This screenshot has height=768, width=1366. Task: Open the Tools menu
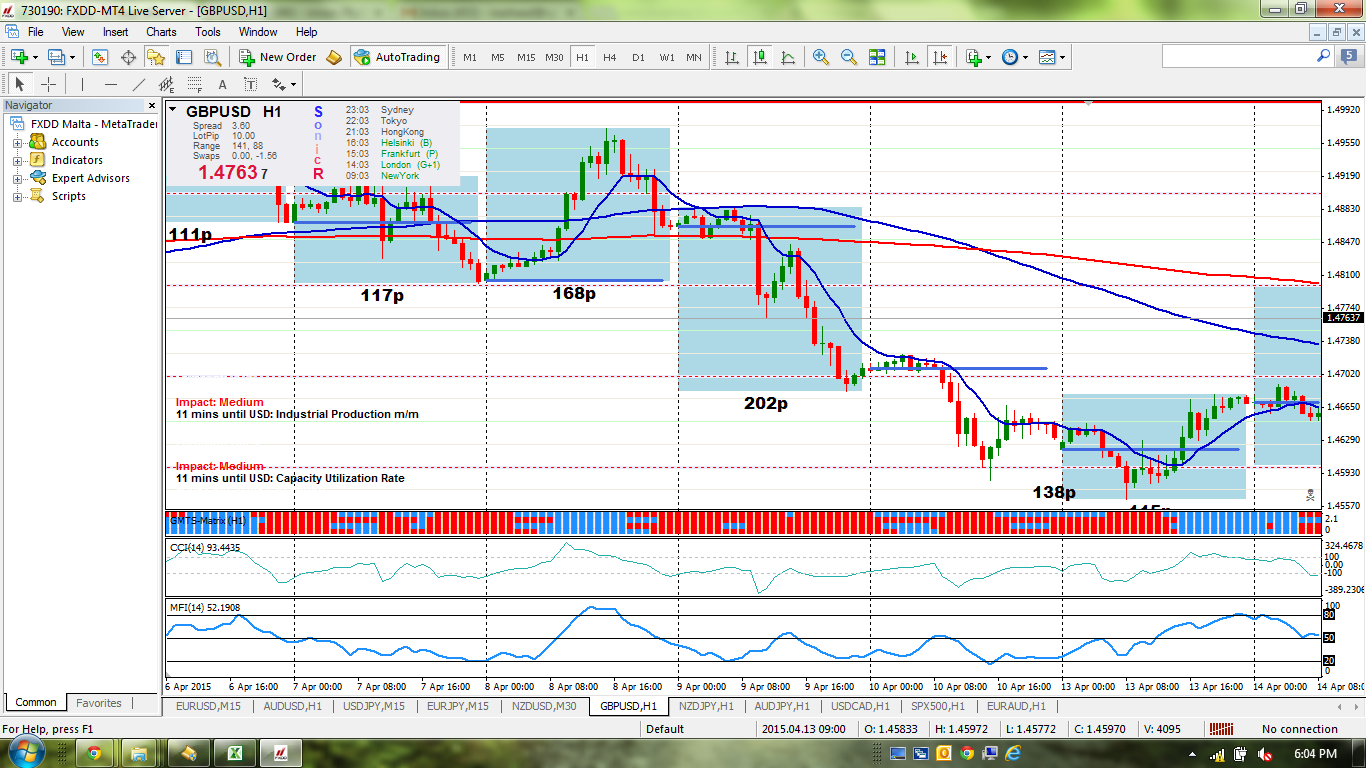[208, 32]
